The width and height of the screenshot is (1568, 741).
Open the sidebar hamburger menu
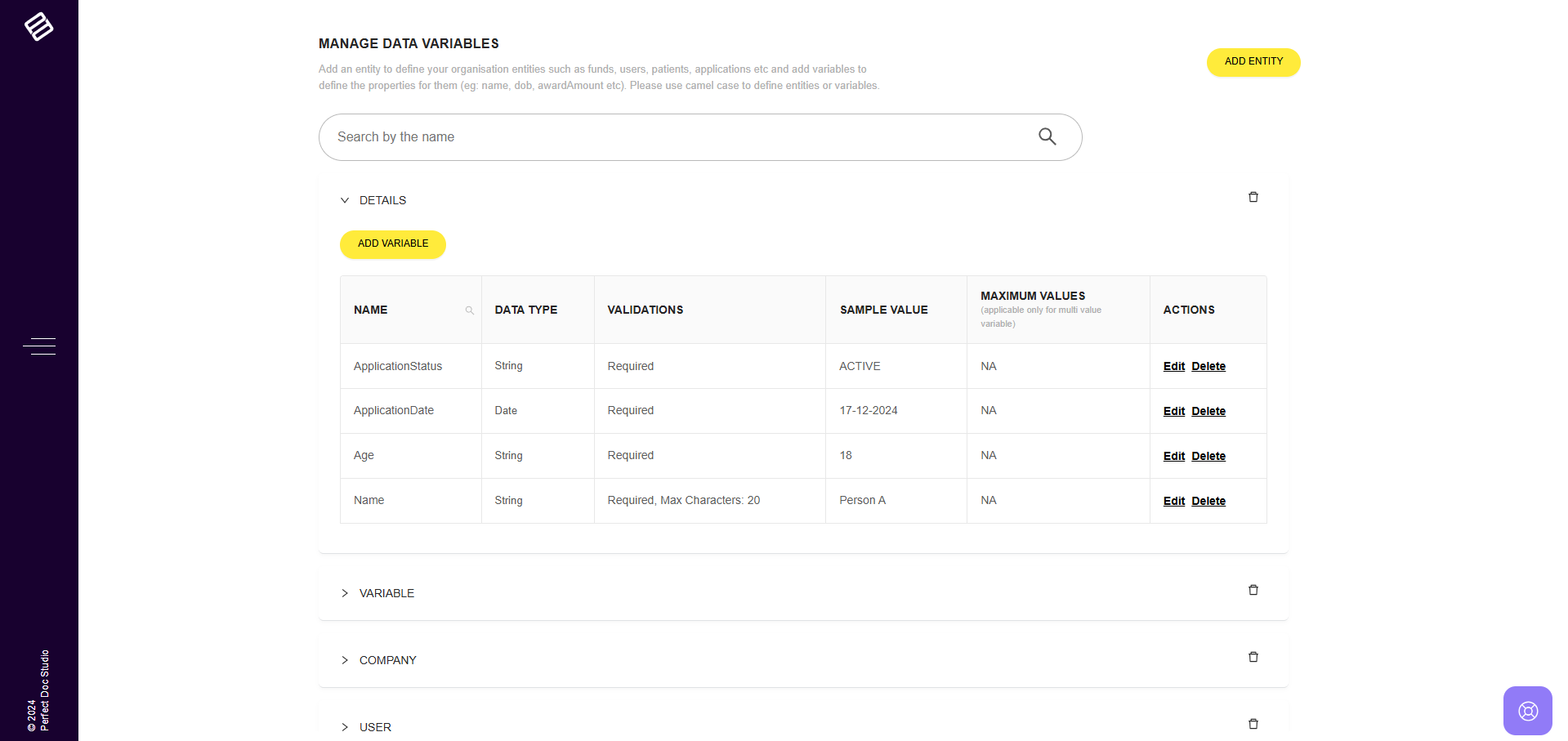click(x=39, y=346)
